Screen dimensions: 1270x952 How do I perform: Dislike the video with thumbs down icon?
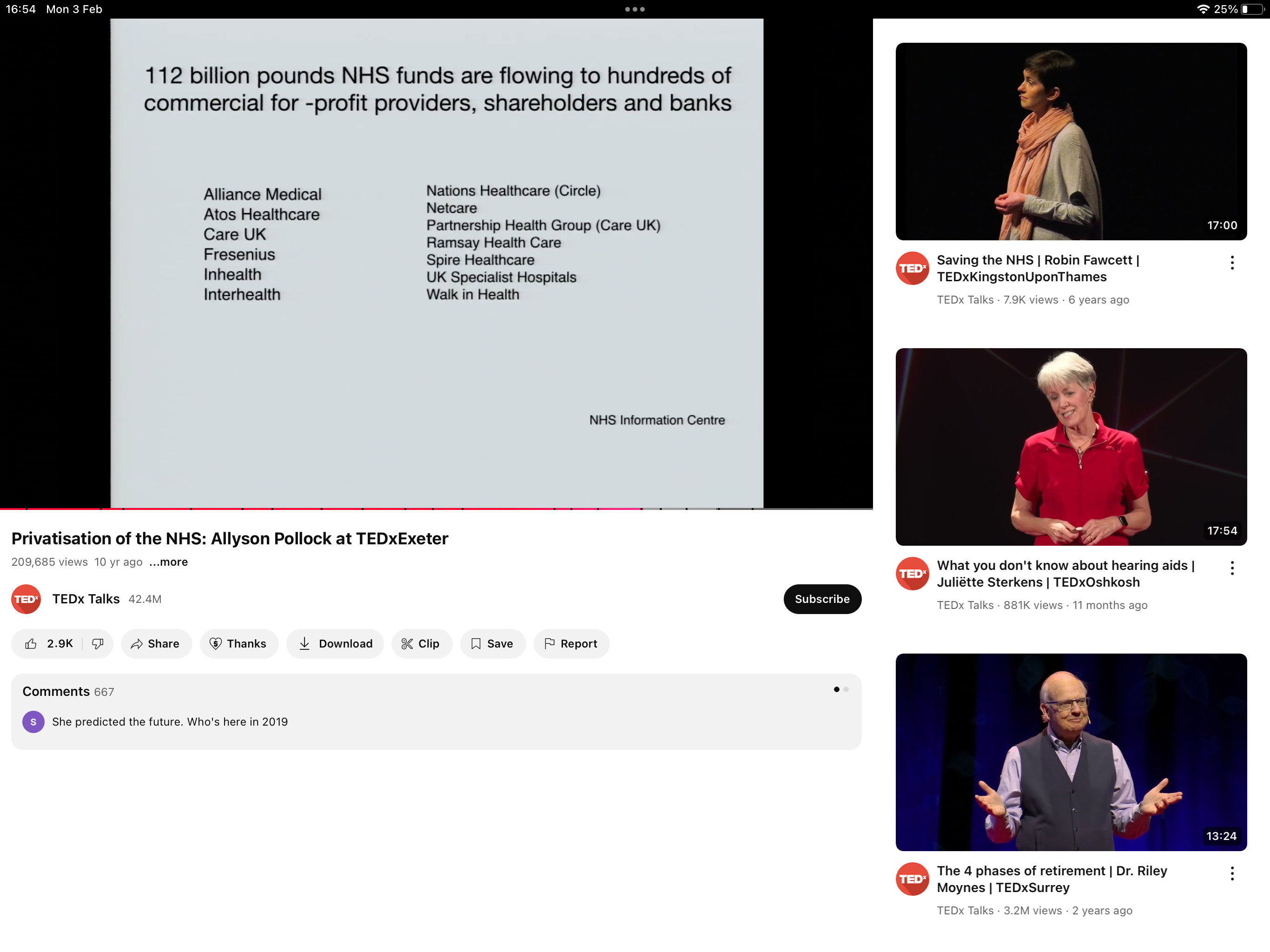point(98,644)
